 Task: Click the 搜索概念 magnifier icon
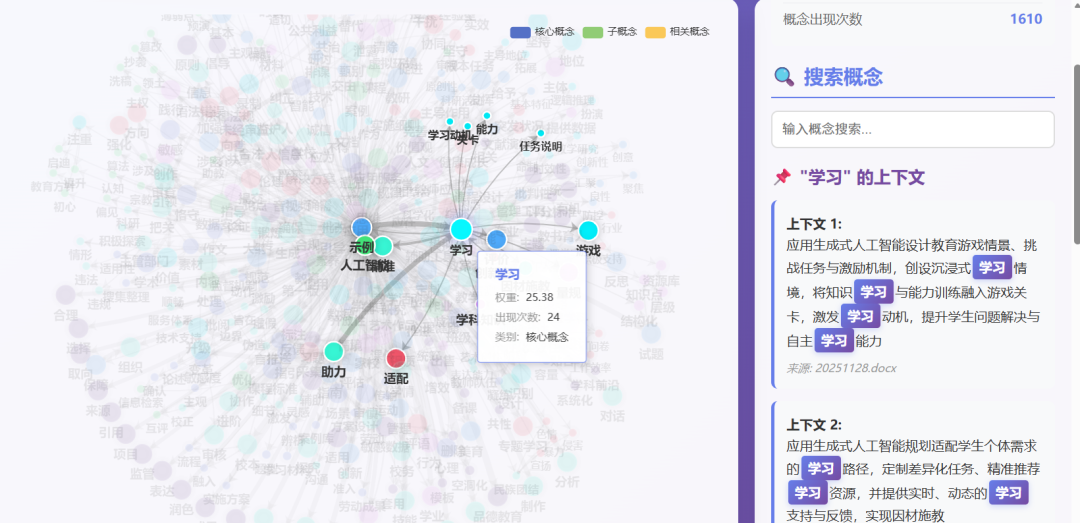[x=784, y=77]
